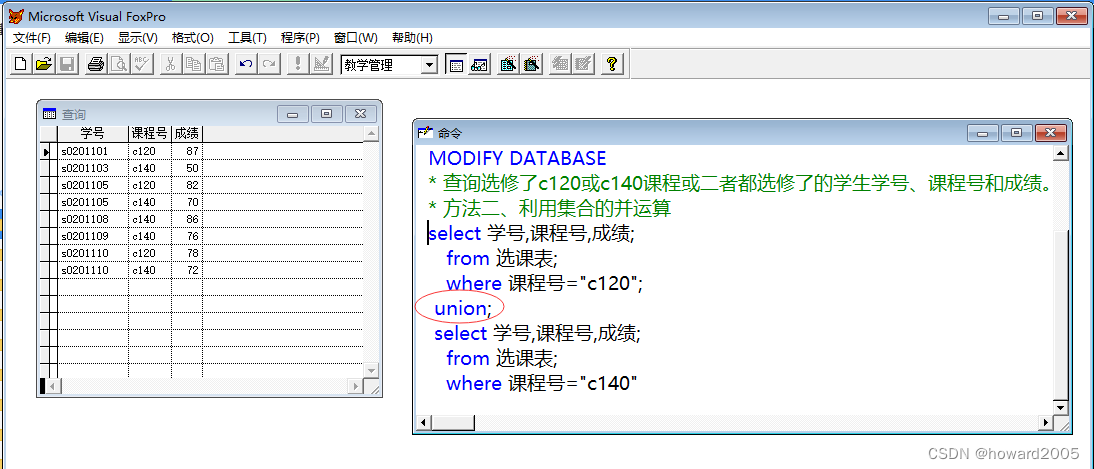The height and width of the screenshot is (469, 1094).
Task: Click the Redo arrow icon
Action: [269, 64]
